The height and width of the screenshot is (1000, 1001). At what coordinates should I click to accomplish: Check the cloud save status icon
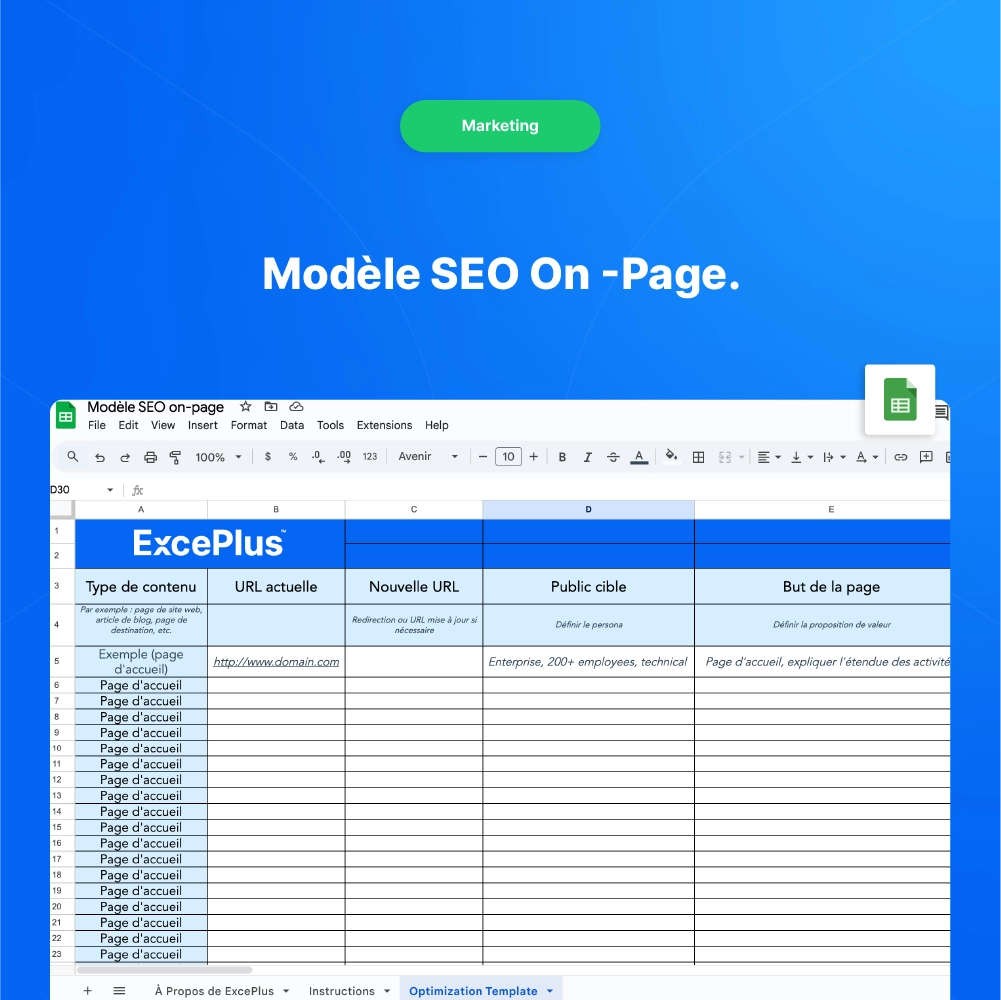point(296,407)
